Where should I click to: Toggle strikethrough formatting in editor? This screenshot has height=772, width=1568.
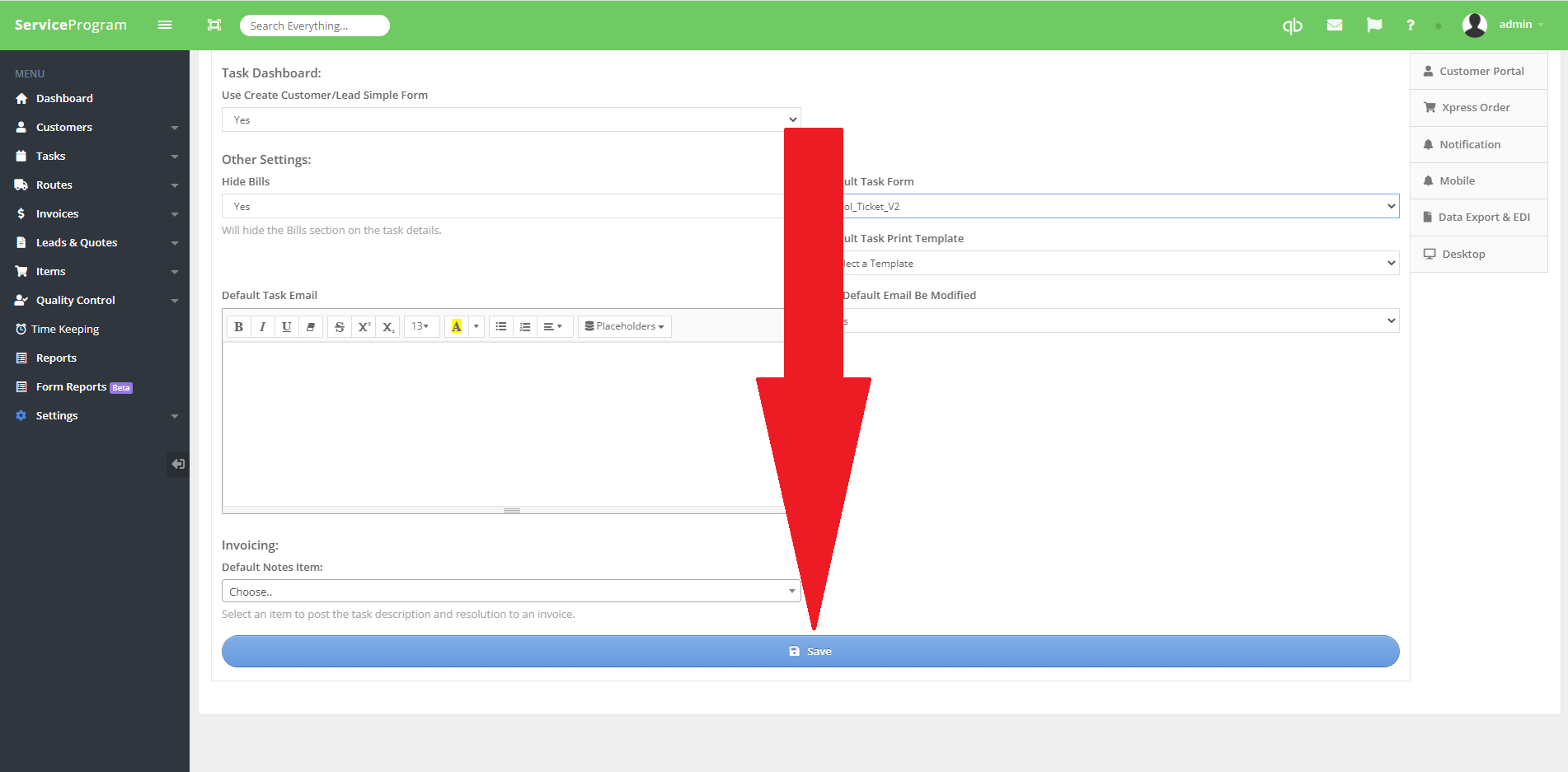pos(340,327)
